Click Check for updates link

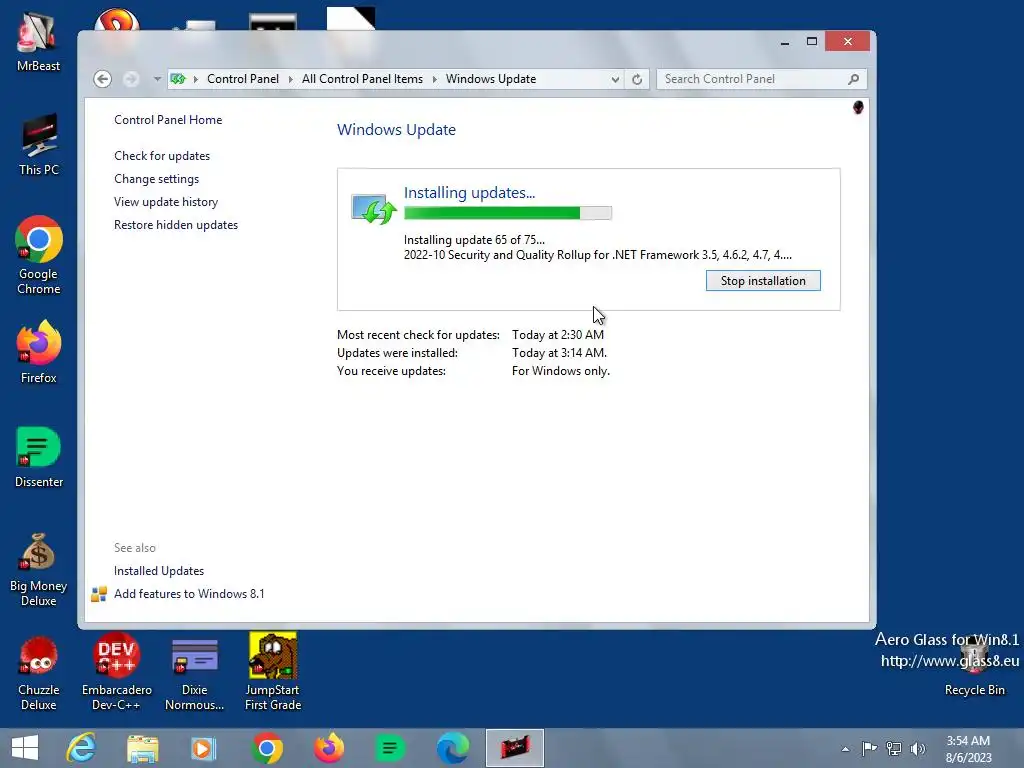162,155
